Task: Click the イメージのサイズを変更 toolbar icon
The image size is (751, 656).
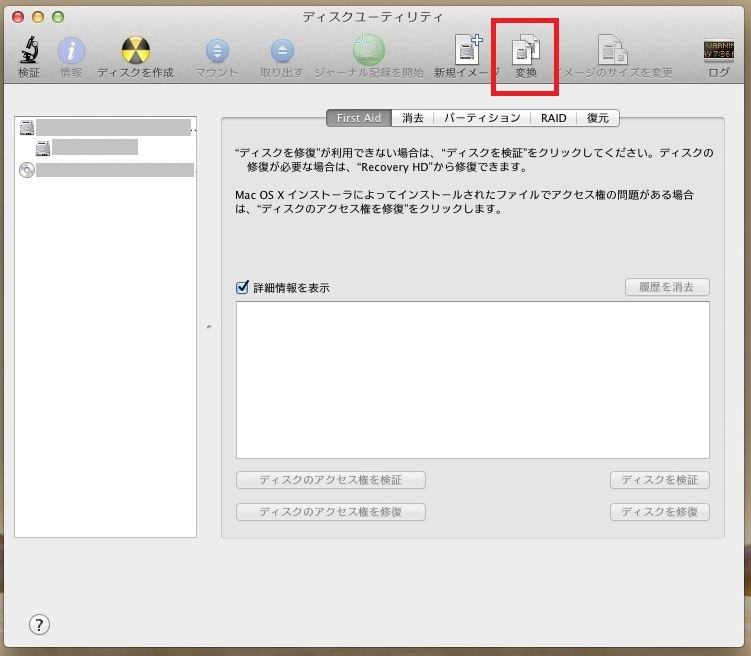Action: 613,49
